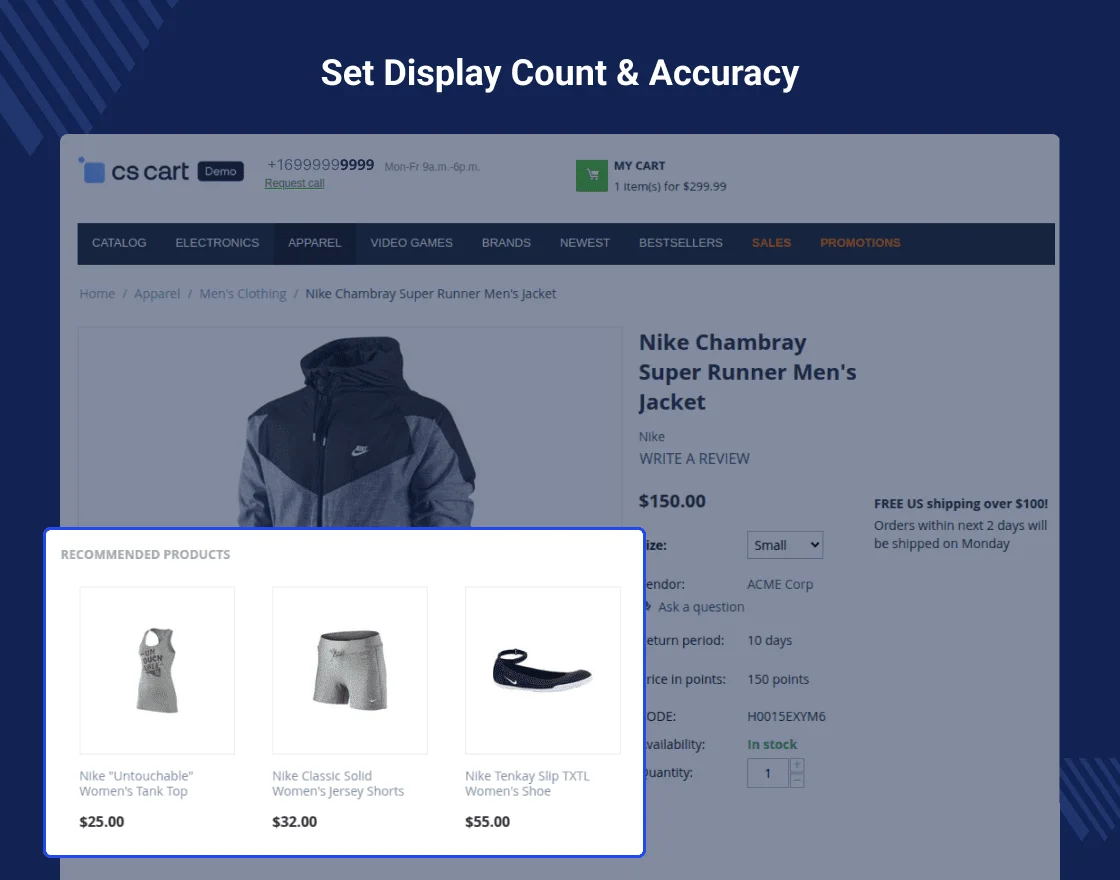This screenshot has height=880, width=1120.
Task: Click the quantity input field
Action: coord(768,774)
